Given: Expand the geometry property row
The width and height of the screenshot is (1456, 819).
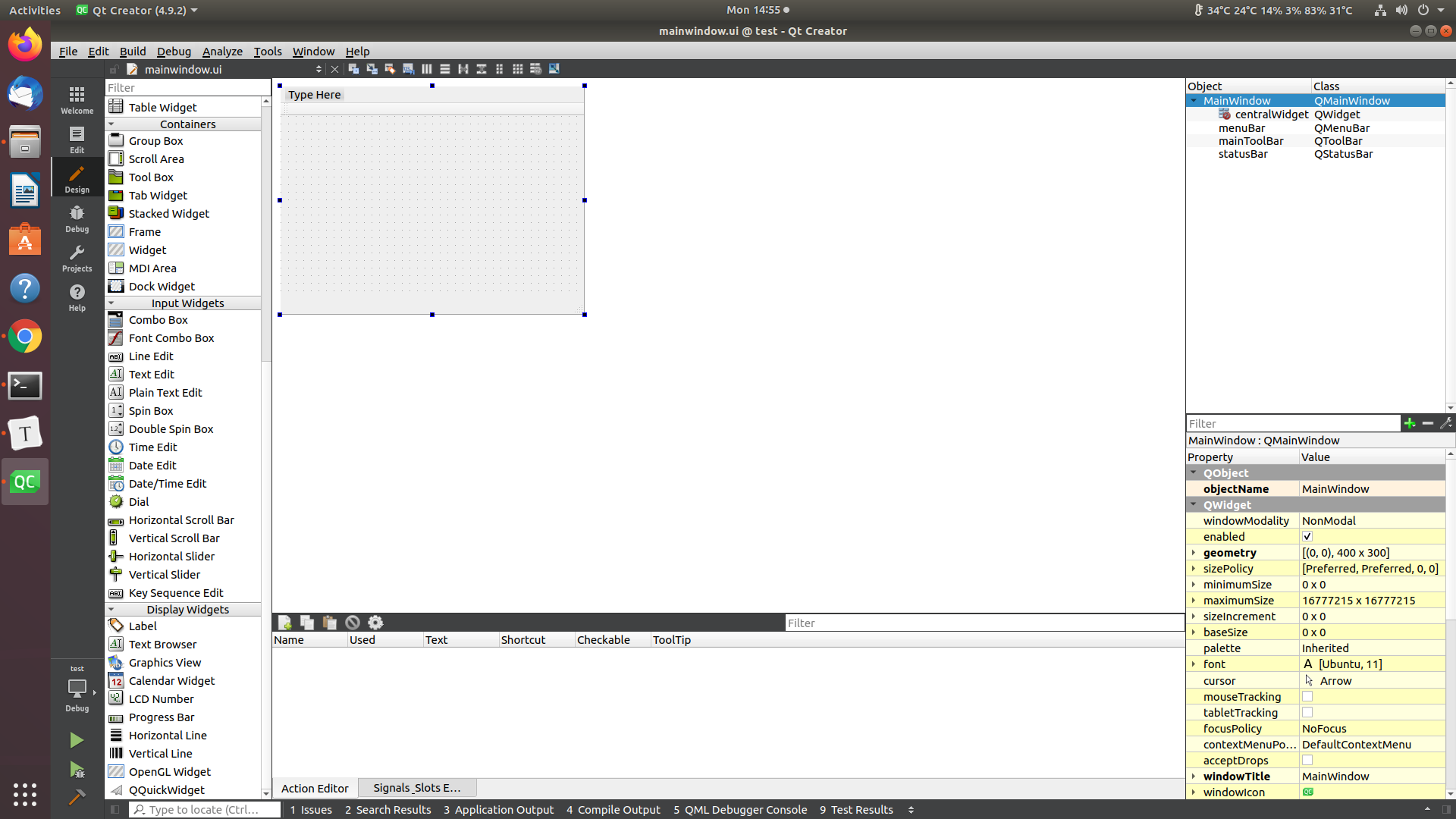Looking at the screenshot, I should [x=1194, y=553].
